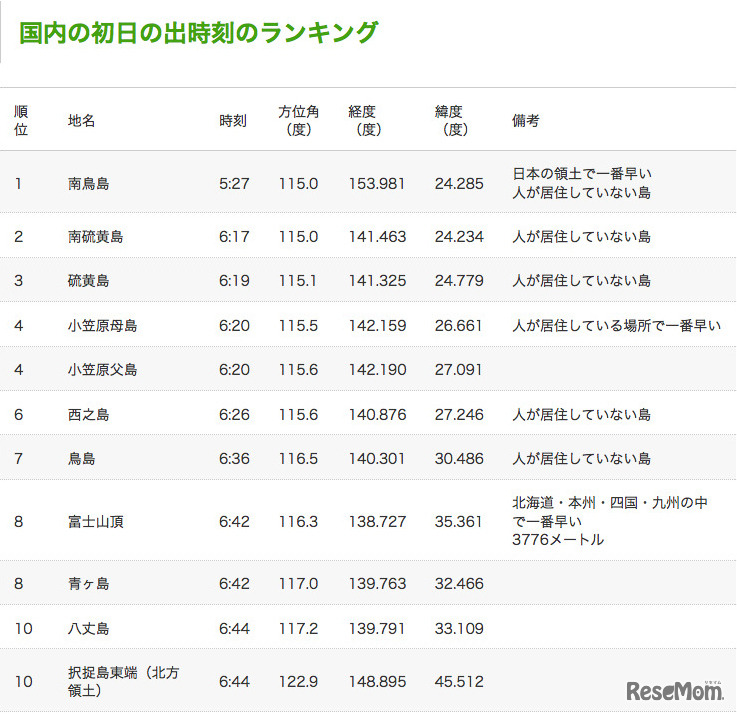Screen dimensions: 737x714
Task: Click the 備考 column header
Action: pos(525,121)
